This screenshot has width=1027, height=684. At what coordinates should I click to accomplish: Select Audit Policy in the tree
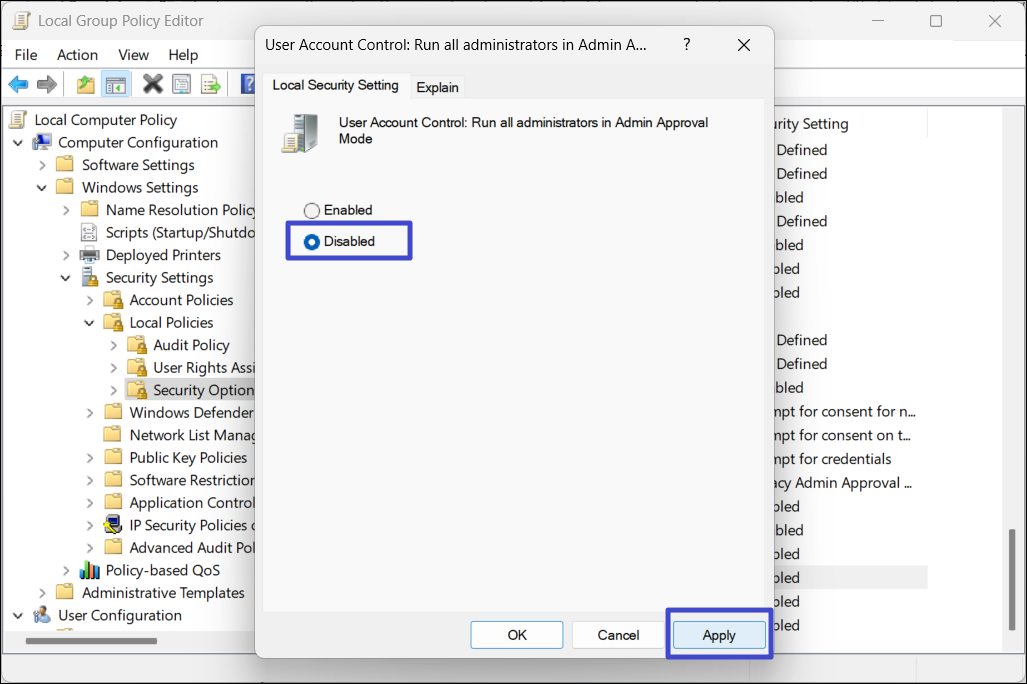coord(191,345)
